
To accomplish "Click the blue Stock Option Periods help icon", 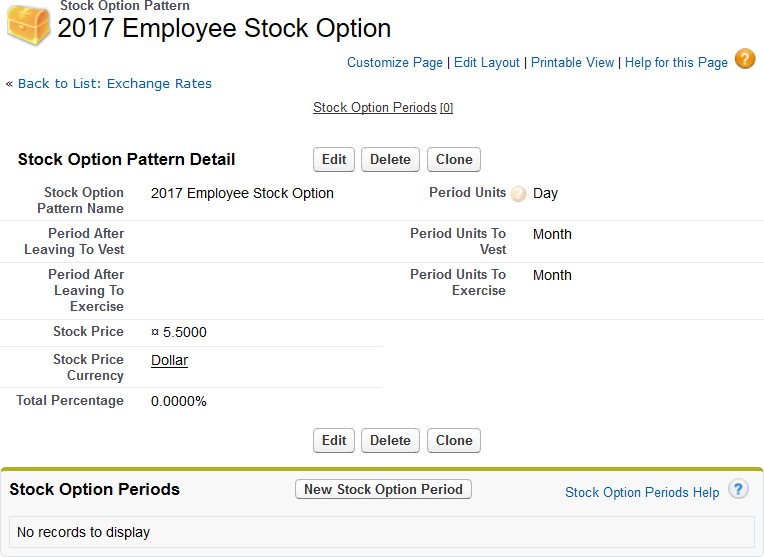I will (738, 489).
